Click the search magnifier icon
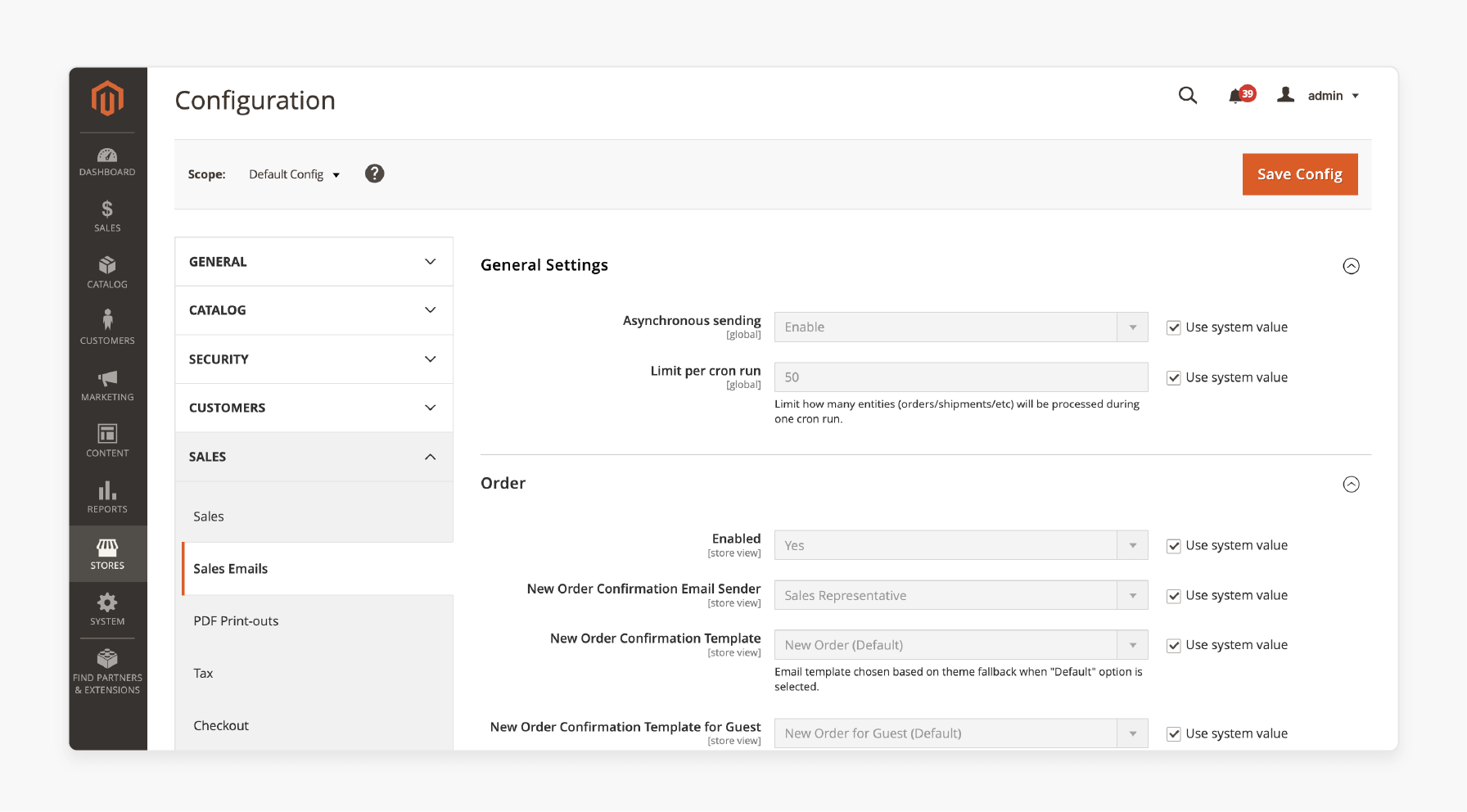This screenshot has height=812, width=1467. click(1188, 96)
